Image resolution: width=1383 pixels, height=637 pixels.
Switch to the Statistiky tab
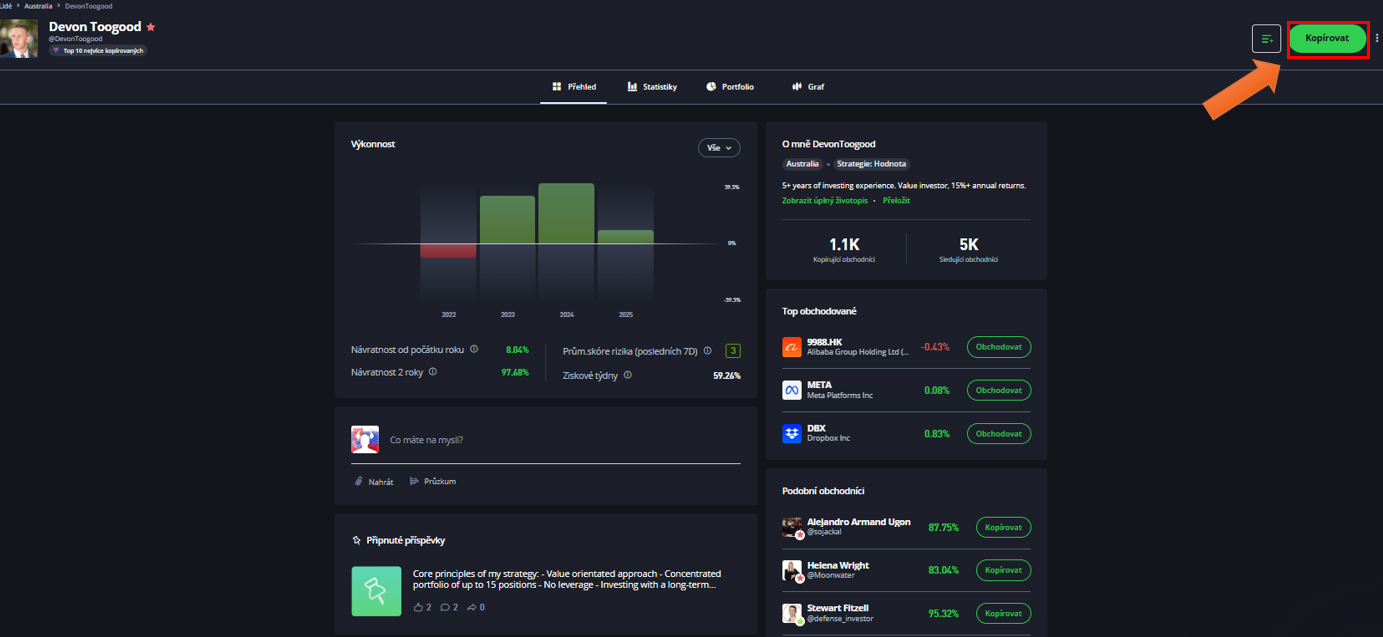point(652,87)
